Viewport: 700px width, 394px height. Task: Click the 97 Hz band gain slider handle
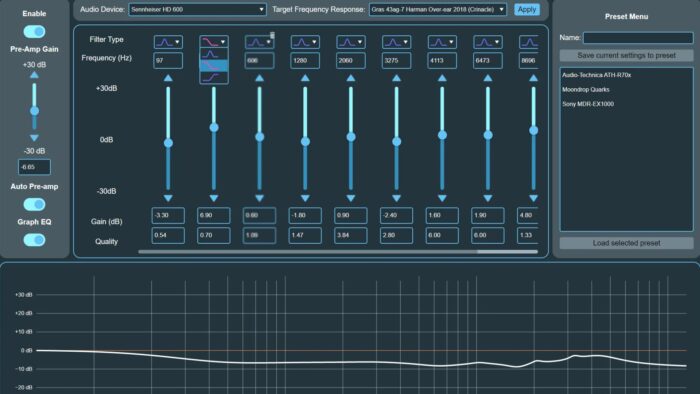(168, 143)
